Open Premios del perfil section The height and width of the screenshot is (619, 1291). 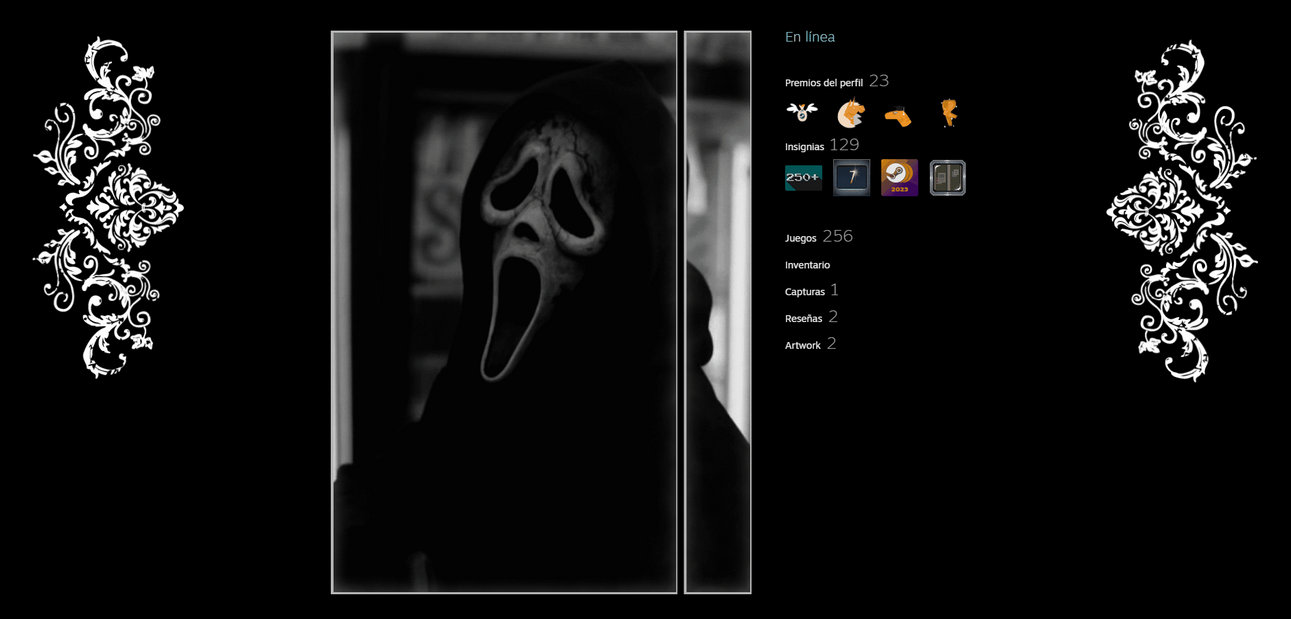823,83
